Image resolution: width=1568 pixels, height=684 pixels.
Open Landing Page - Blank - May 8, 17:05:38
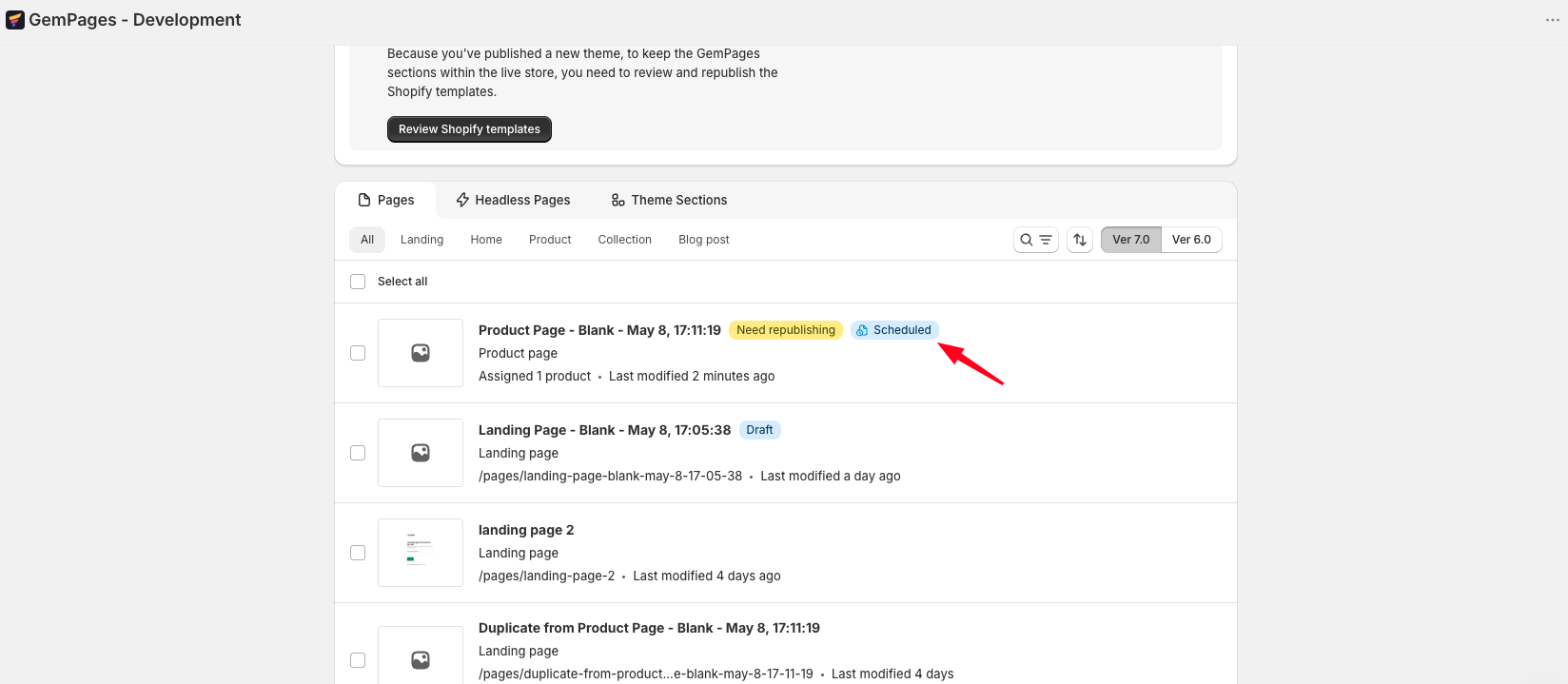click(x=604, y=430)
